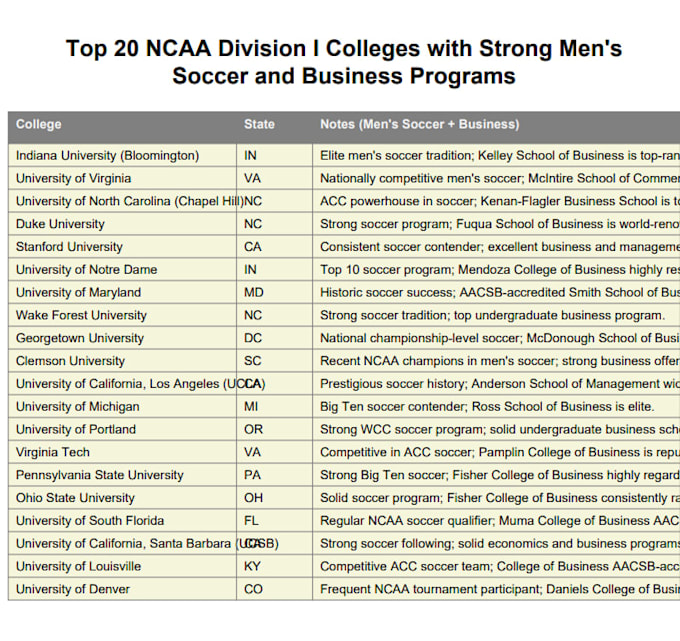The image size is (680, 641).
Task: Click the State column header
Action: tap(259, 125)
